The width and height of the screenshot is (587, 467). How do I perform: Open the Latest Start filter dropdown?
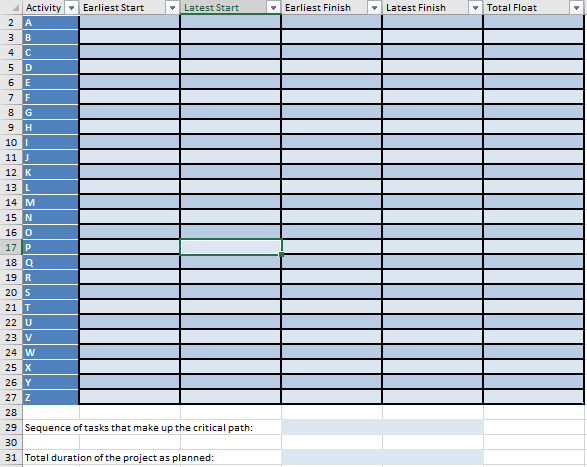tap(273, 7)
